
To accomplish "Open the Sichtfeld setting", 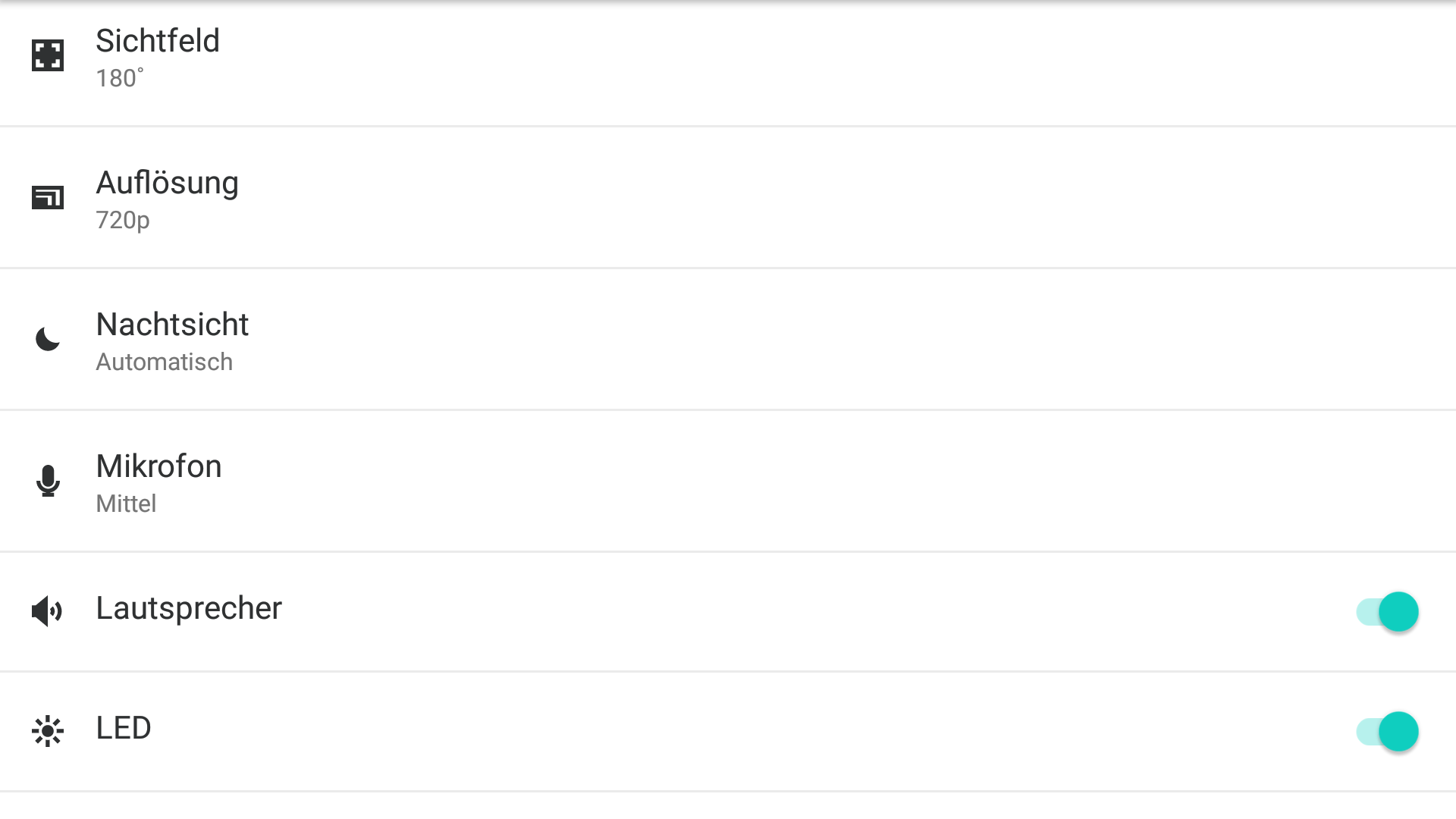I will [x=157, y=41].
